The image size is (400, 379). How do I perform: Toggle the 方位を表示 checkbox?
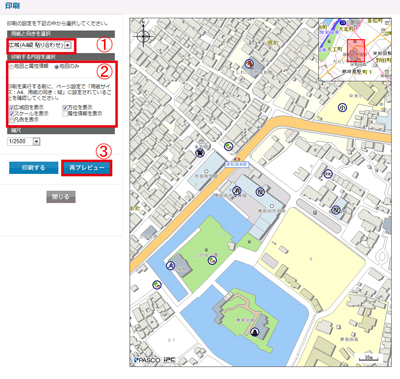(x=65, y=108)
